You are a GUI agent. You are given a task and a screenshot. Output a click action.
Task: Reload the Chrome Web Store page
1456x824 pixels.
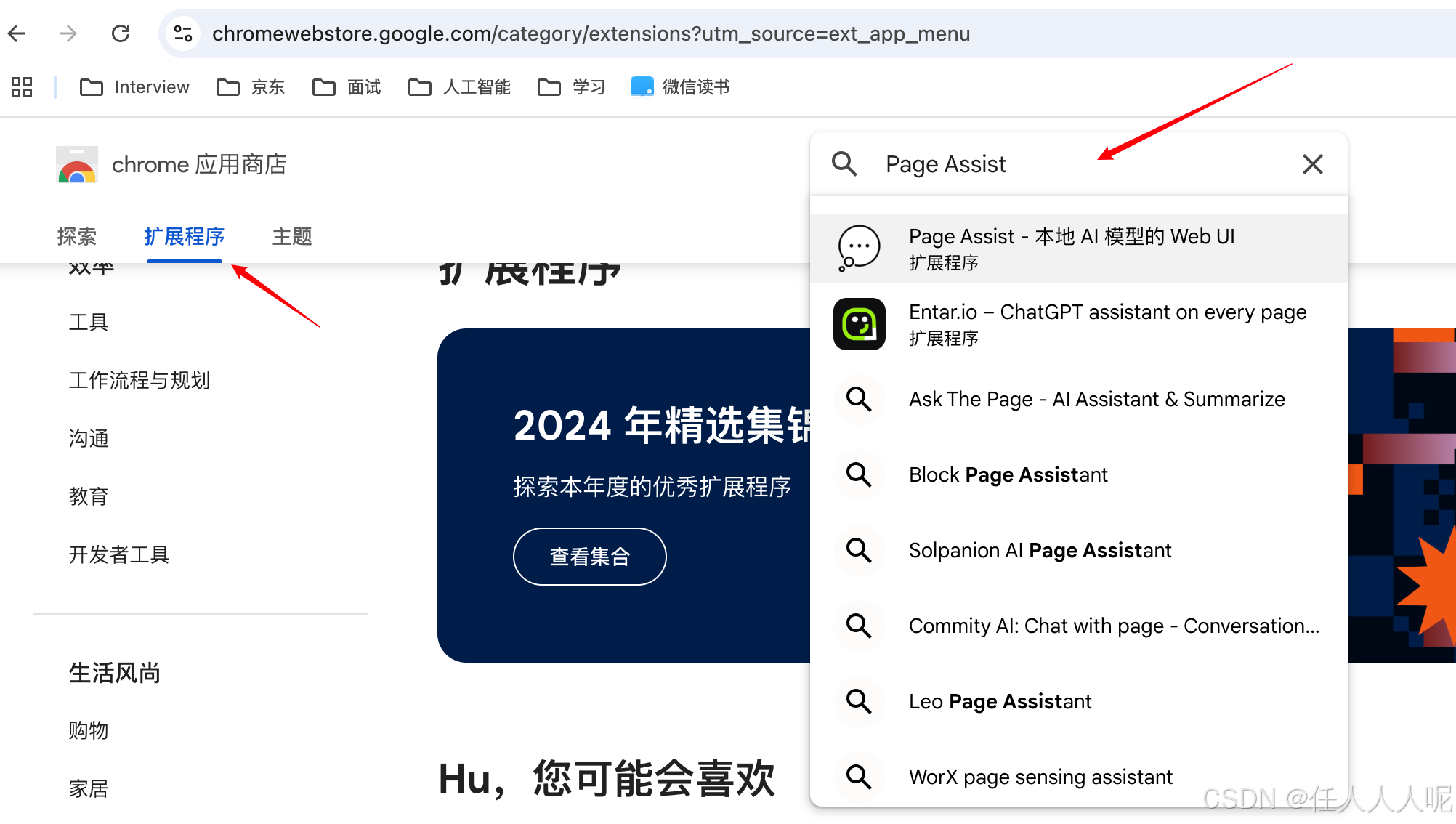[x=121, y=33]
